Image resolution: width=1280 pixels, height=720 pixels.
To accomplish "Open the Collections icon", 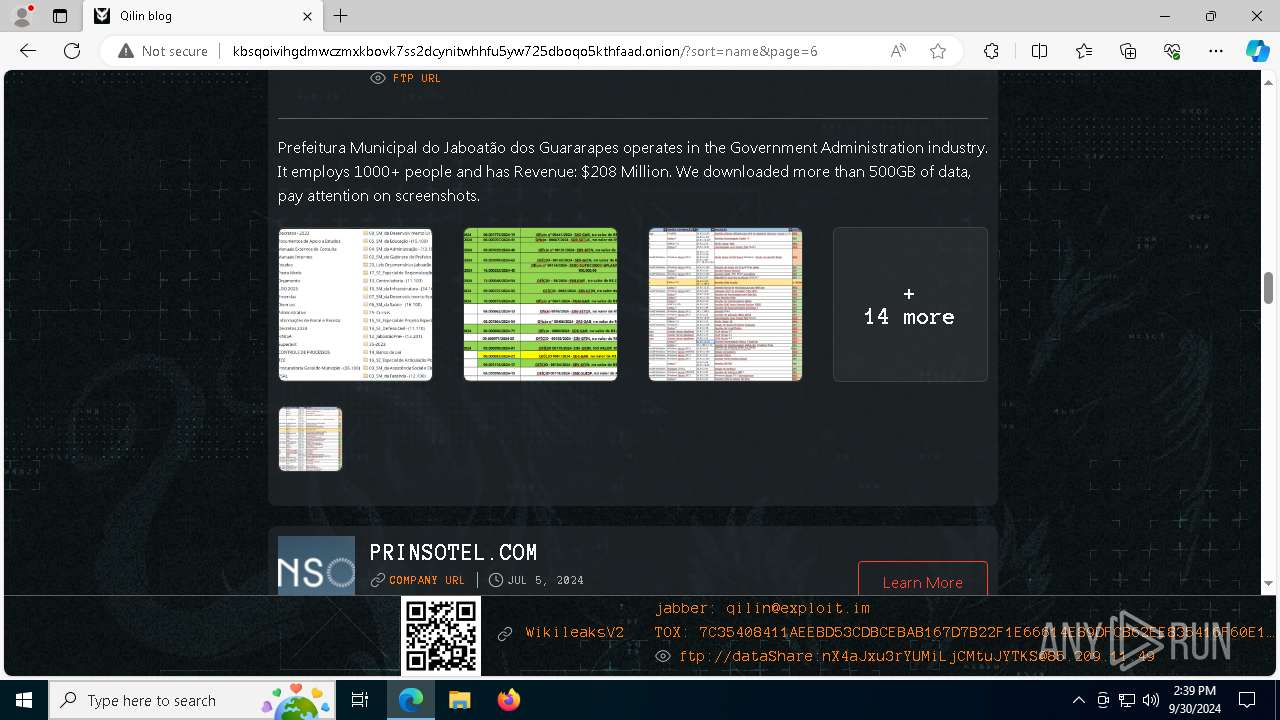I will tap(1128, 51).
